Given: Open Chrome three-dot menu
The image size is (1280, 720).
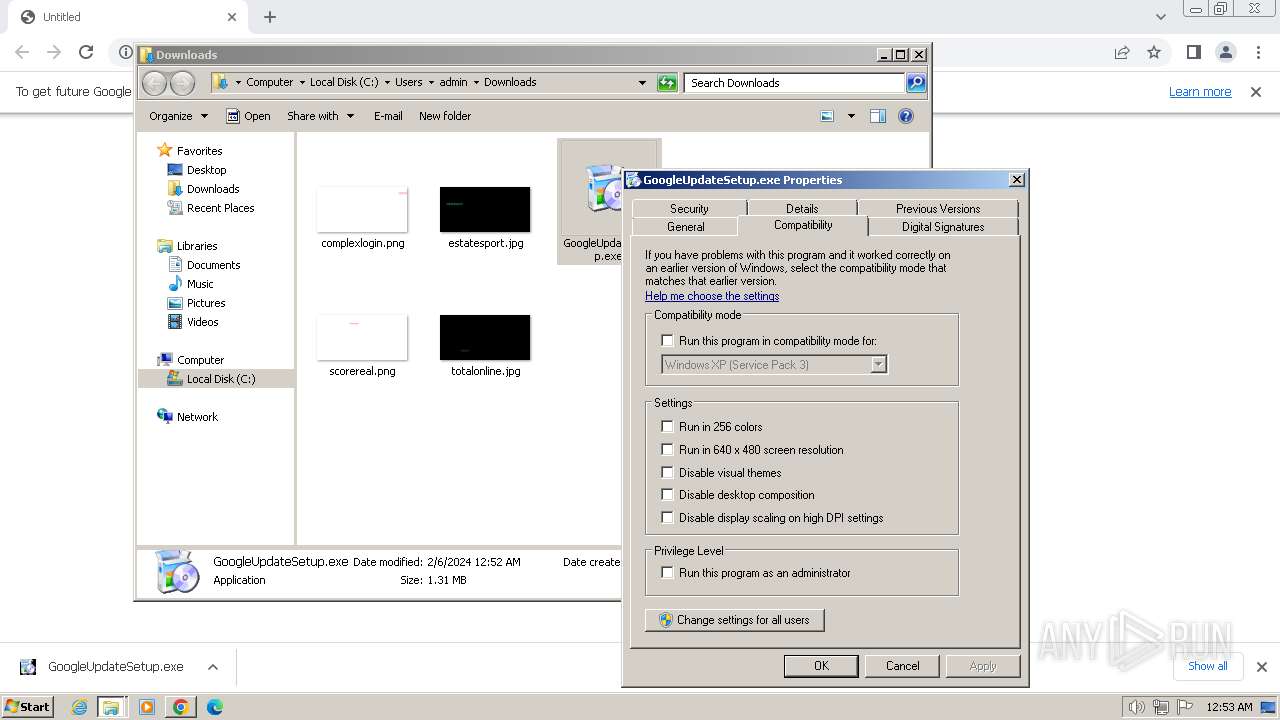Looking at the screenshot, I should (x=1259, y=52).
